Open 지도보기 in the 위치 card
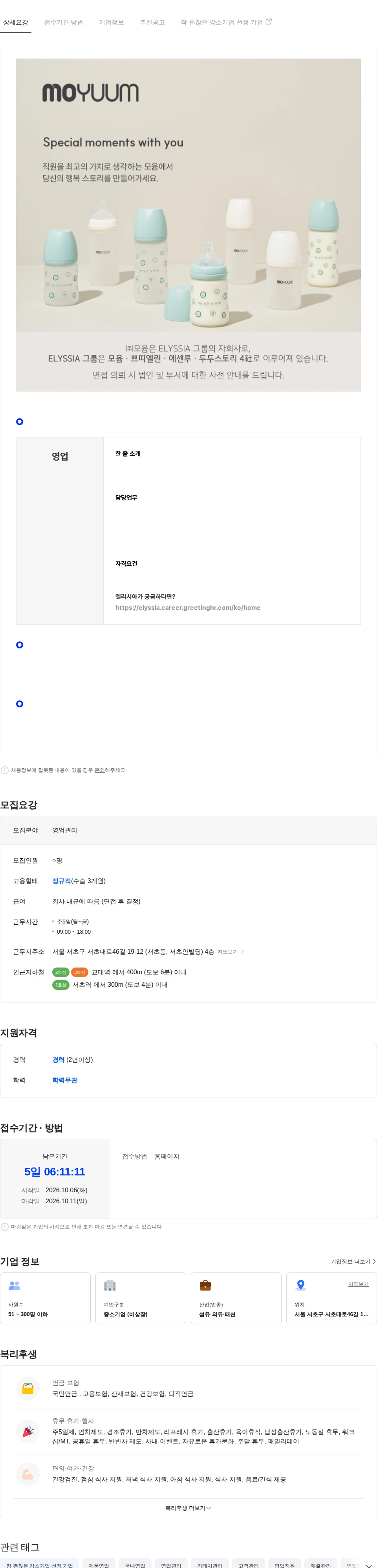Viewport: 377px width, 1568px height. coord(358,1284)
